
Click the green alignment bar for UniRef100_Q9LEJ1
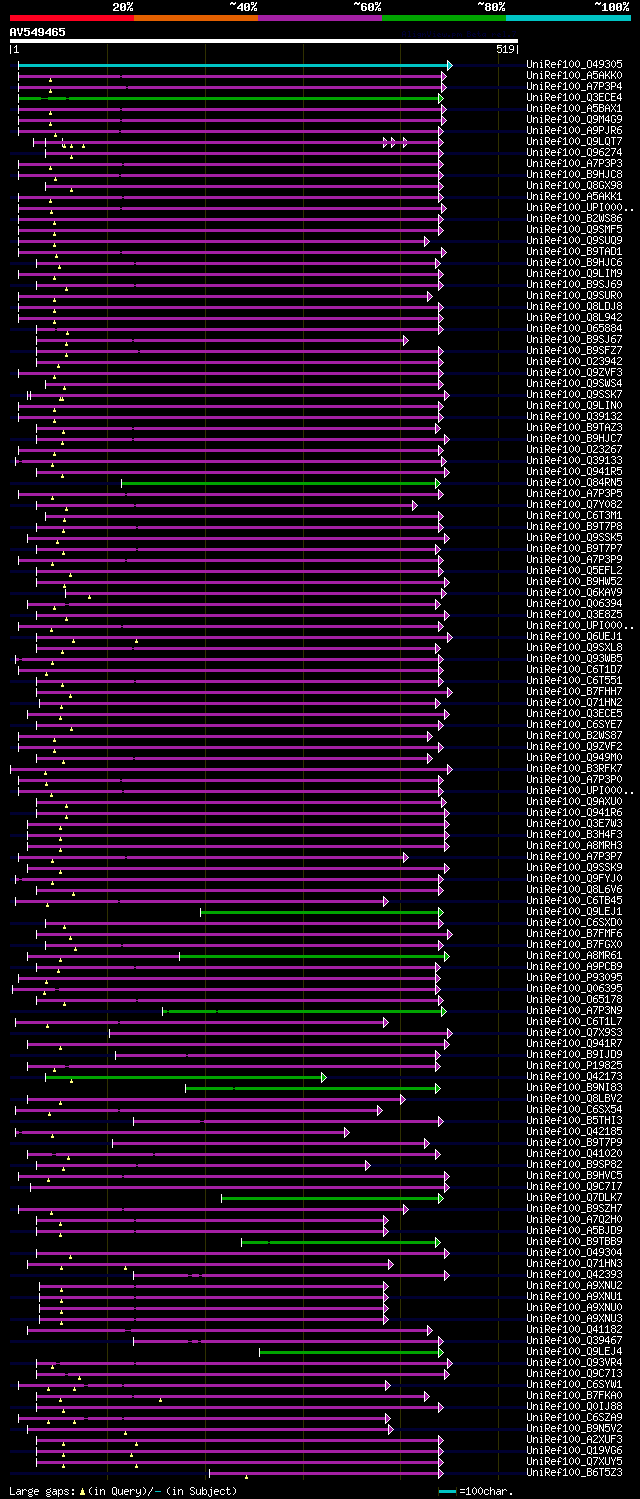[x=321, y=912]
